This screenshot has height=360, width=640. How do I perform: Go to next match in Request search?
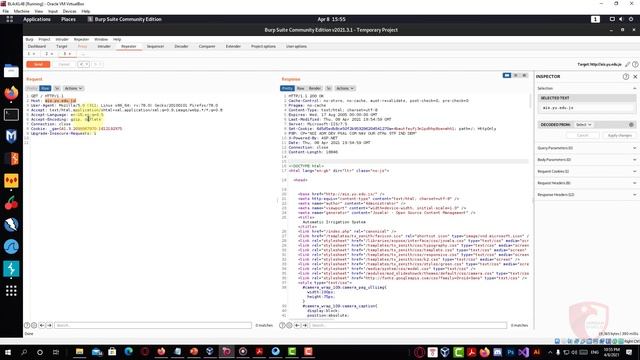(x=49, y=325)
